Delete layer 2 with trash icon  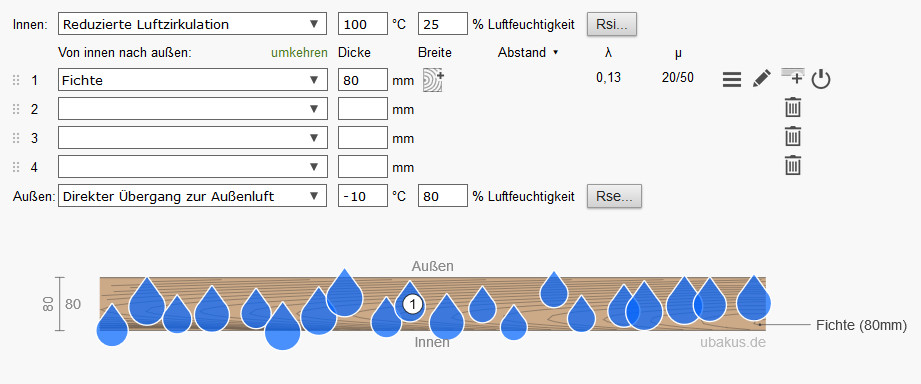pos(793,107)
